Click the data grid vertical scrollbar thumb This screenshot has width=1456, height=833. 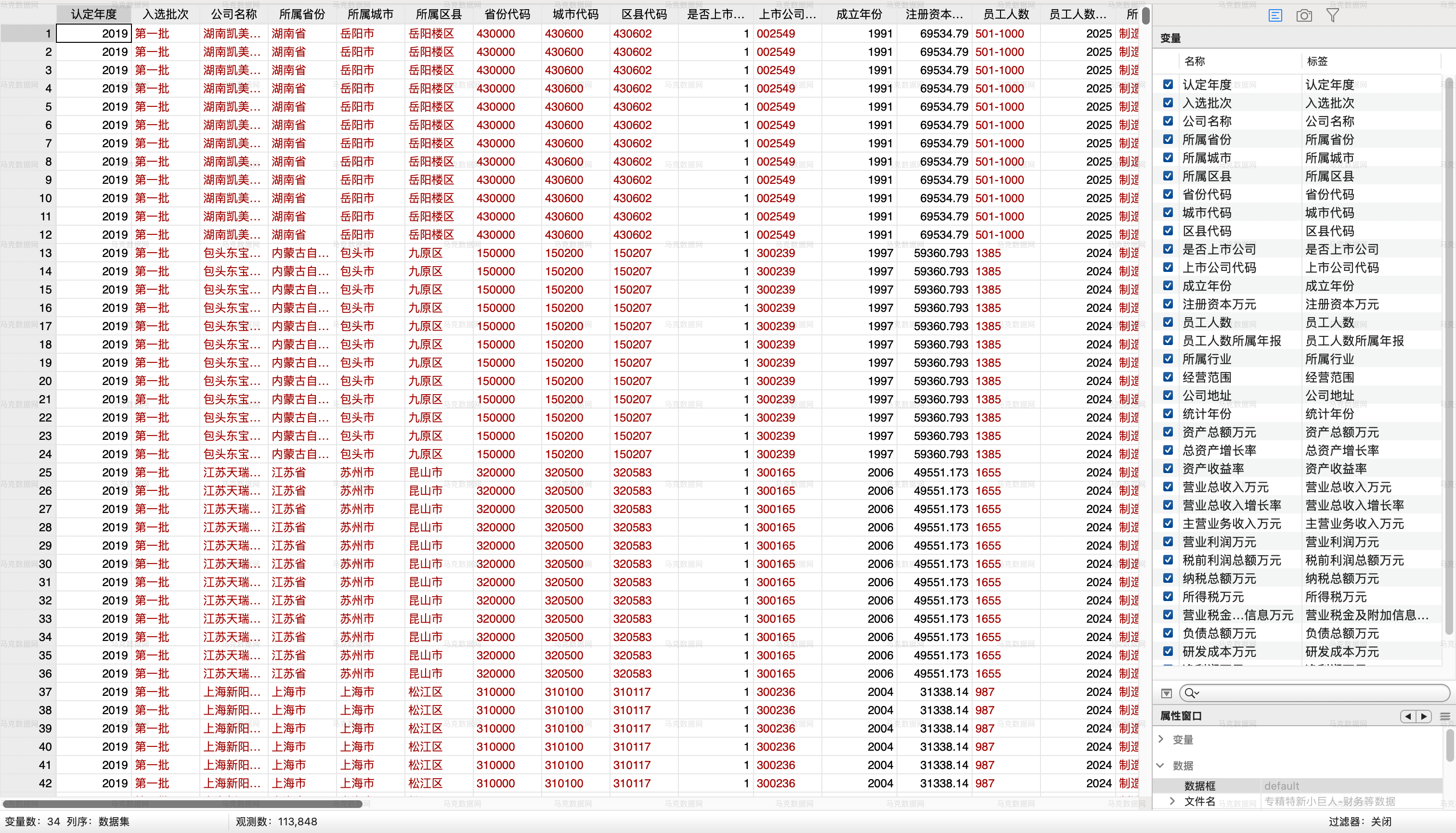pos(1146,15)
